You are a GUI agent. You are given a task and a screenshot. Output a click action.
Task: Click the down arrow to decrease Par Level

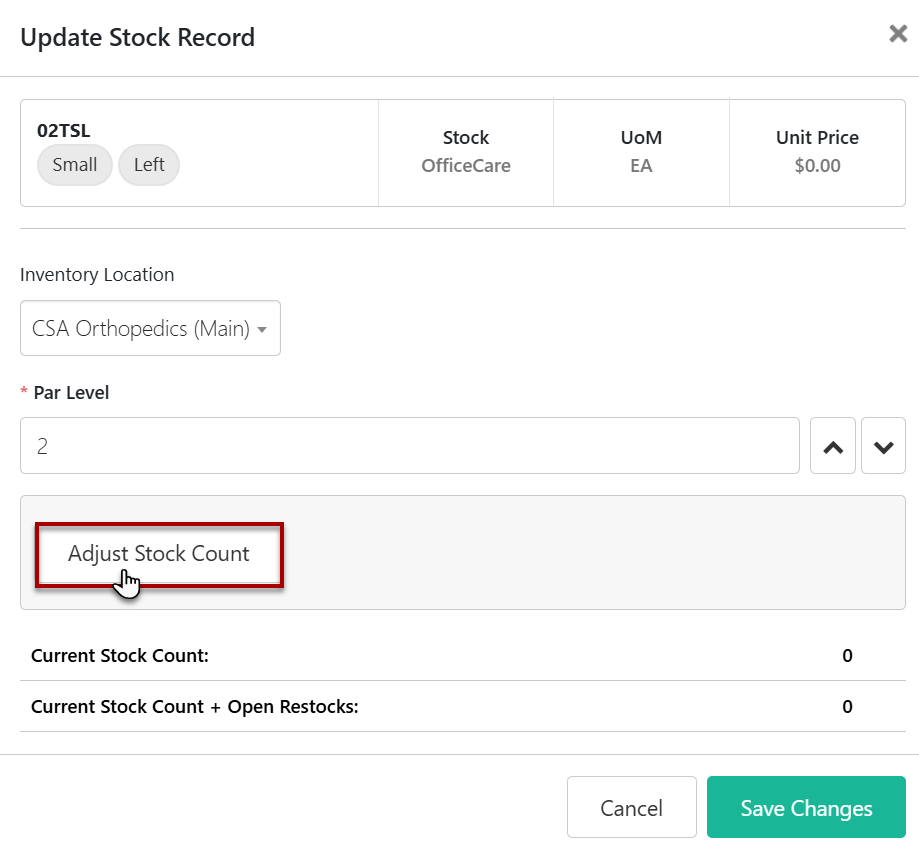(x=883, y=446)
